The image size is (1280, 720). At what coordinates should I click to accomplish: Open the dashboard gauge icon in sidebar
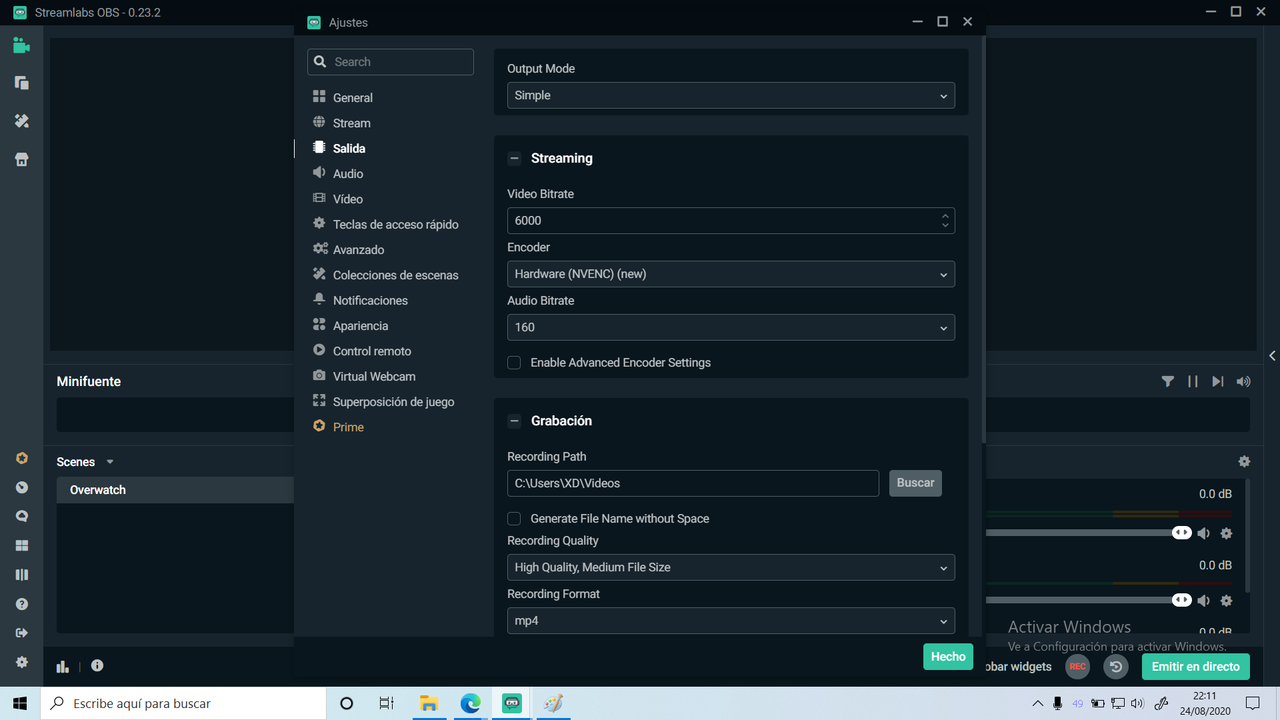(x=21, y=488)
